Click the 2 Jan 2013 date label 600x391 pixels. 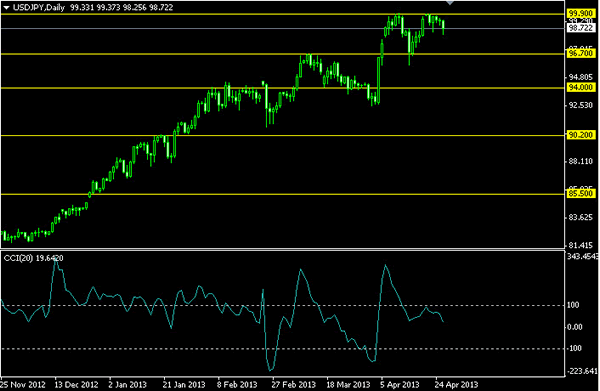click(127, 384)
